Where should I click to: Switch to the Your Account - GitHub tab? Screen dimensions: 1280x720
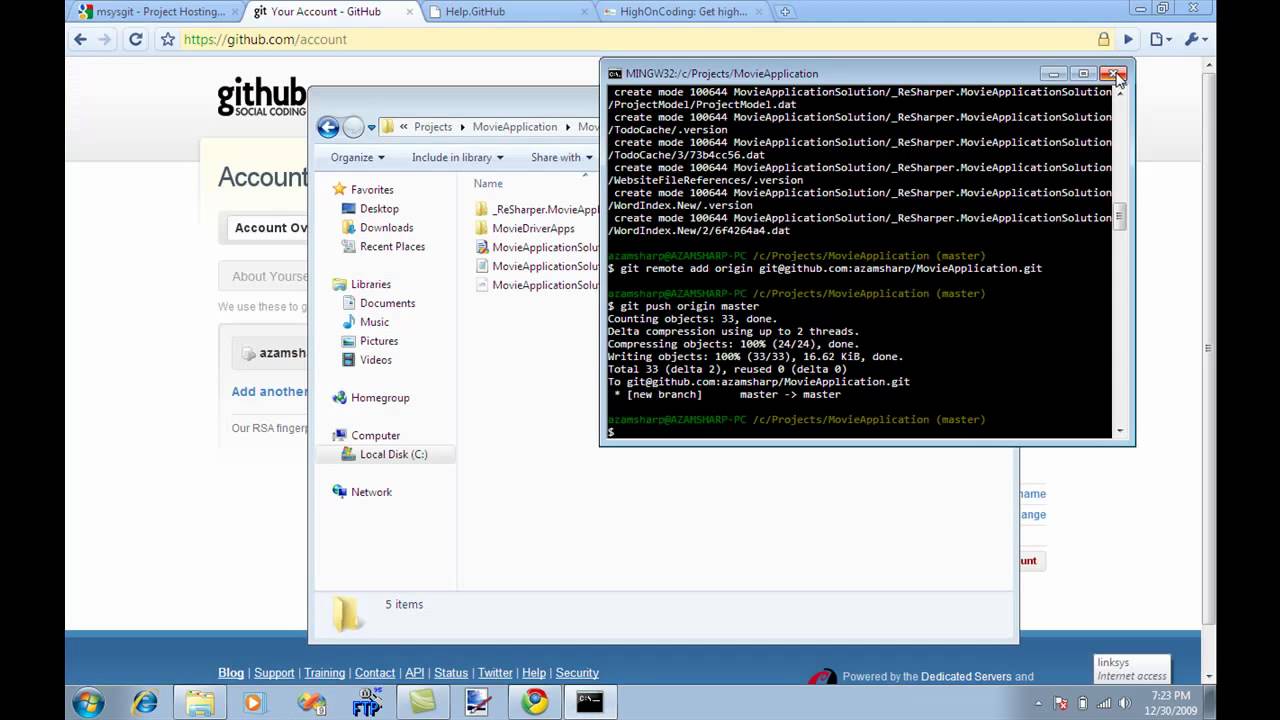330,12
